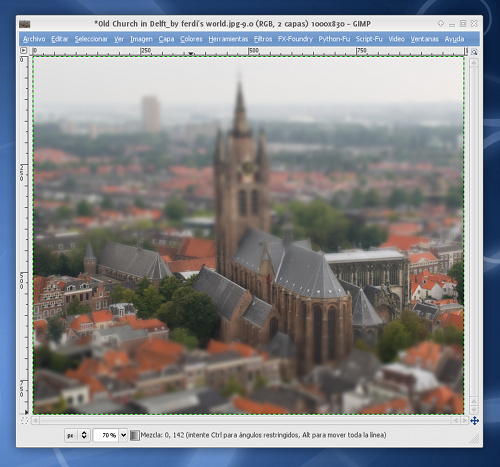Click the gradient icon in status bar
Image resolution: width=500 pixels, height=467 pixels.
(134, 435)
